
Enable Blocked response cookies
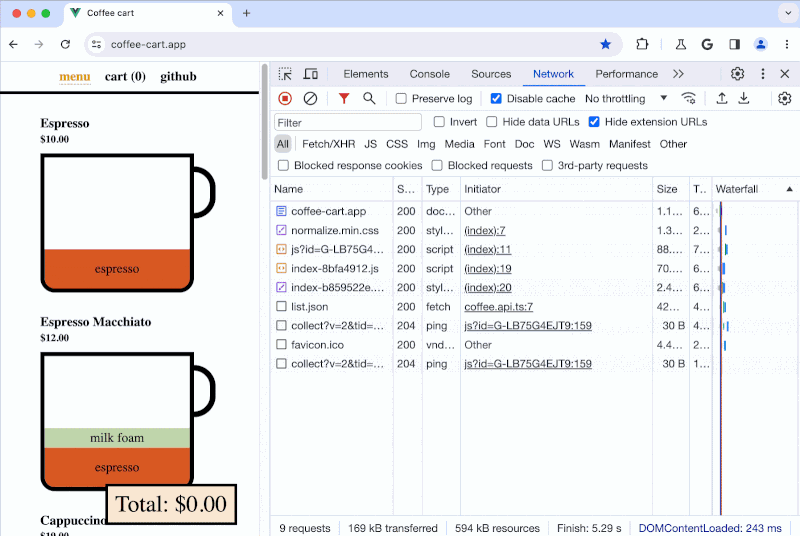coord(283,165)
